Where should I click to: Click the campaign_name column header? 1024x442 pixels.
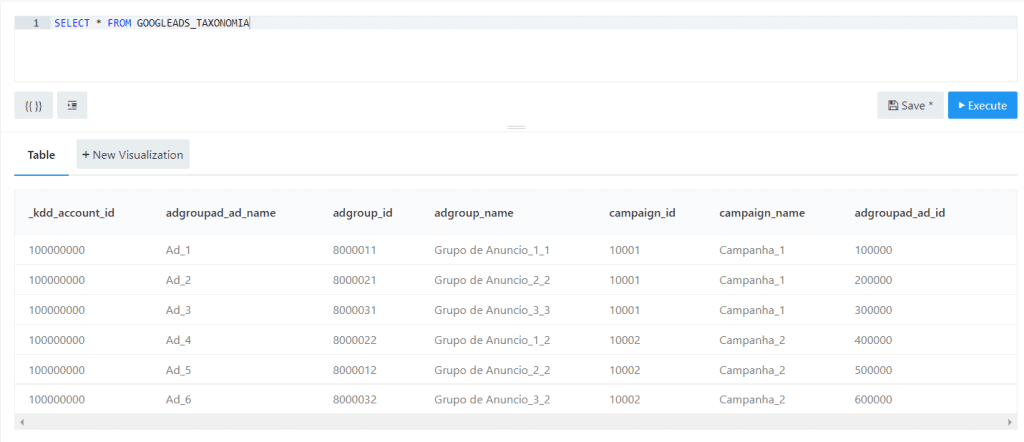[x=761, y=212]
